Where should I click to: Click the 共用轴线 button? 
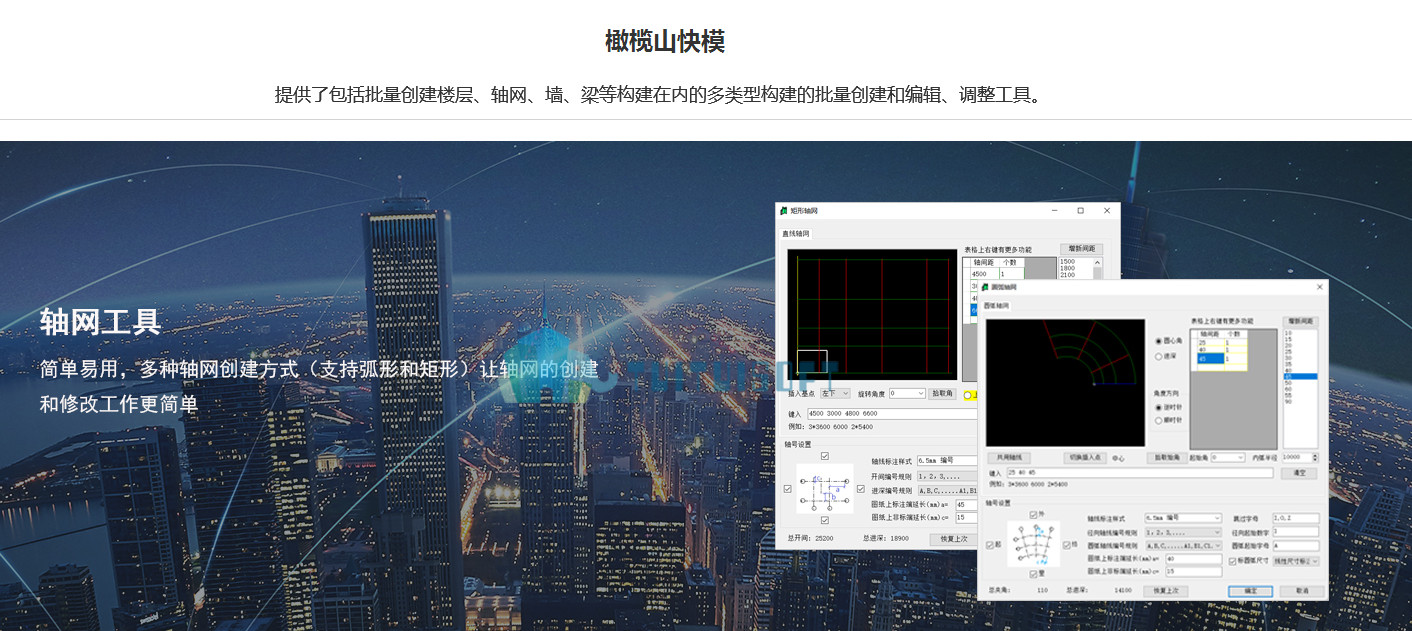coord(1008,457)
